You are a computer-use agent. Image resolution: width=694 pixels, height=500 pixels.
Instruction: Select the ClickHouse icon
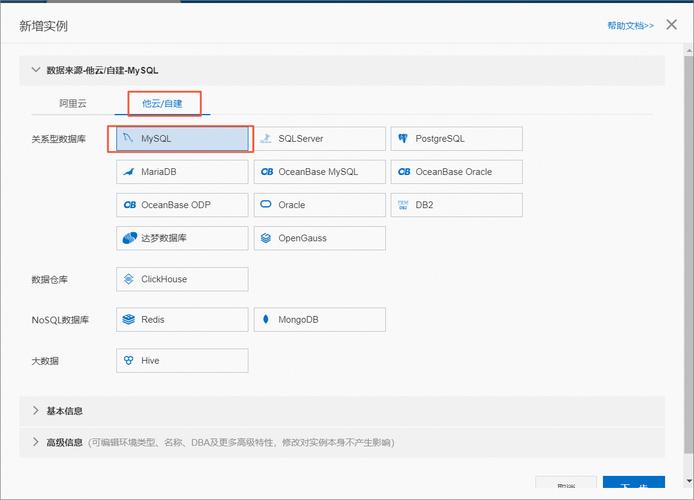pos(128,279)
